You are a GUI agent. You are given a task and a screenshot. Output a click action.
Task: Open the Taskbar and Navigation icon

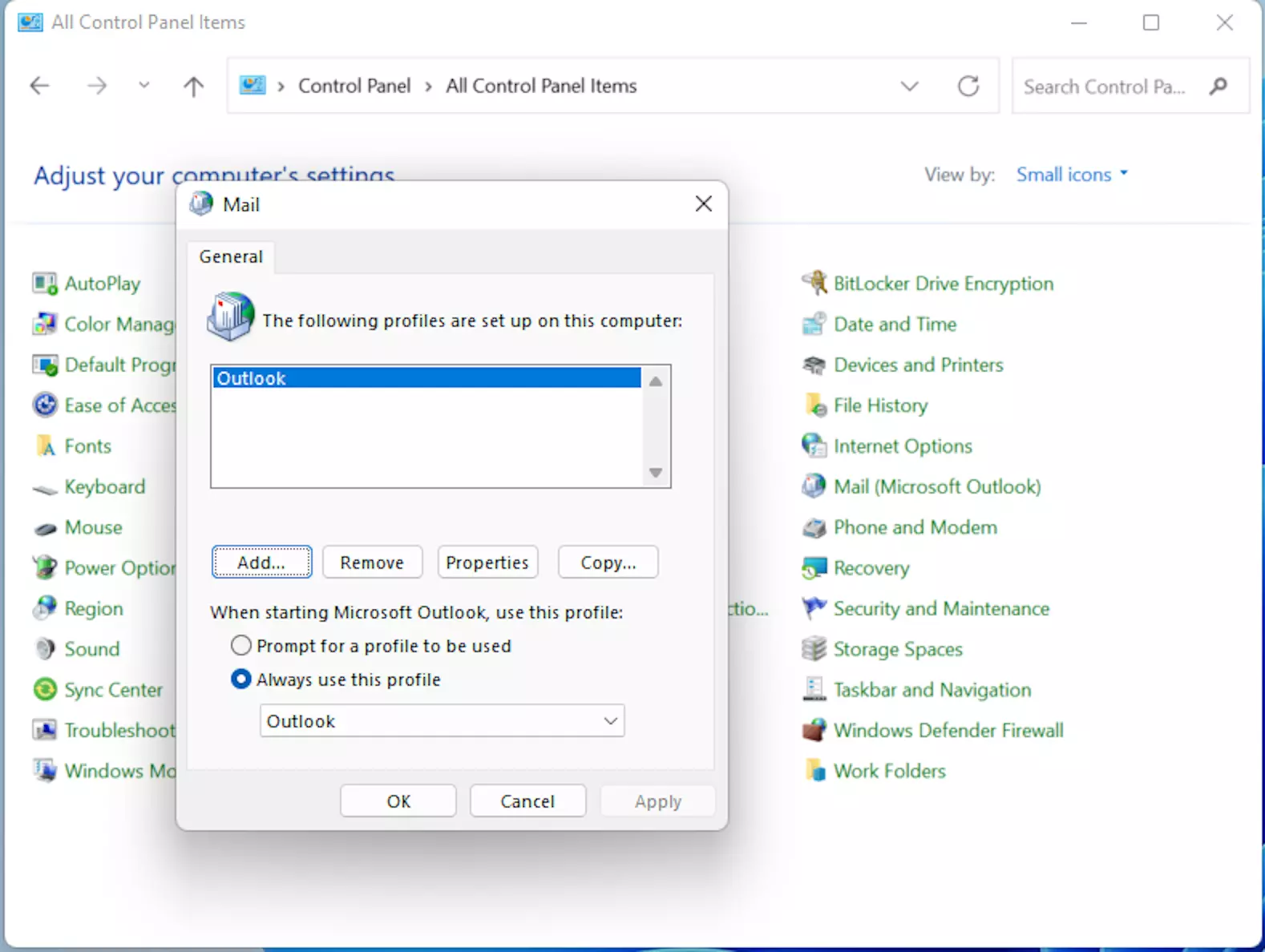point(814,690)
